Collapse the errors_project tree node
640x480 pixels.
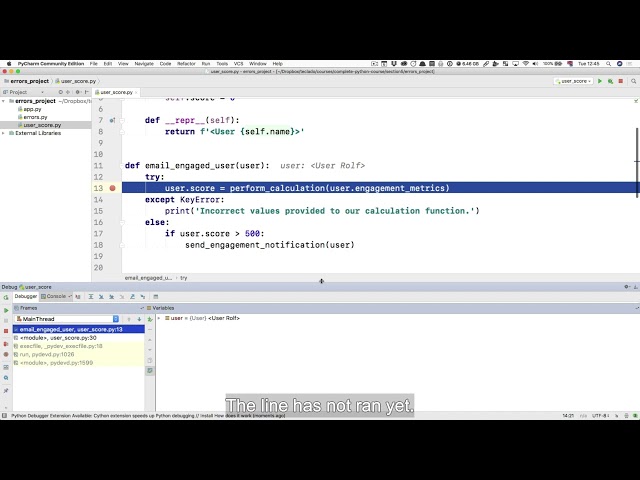pyautogui.click(x=4, y=101)
